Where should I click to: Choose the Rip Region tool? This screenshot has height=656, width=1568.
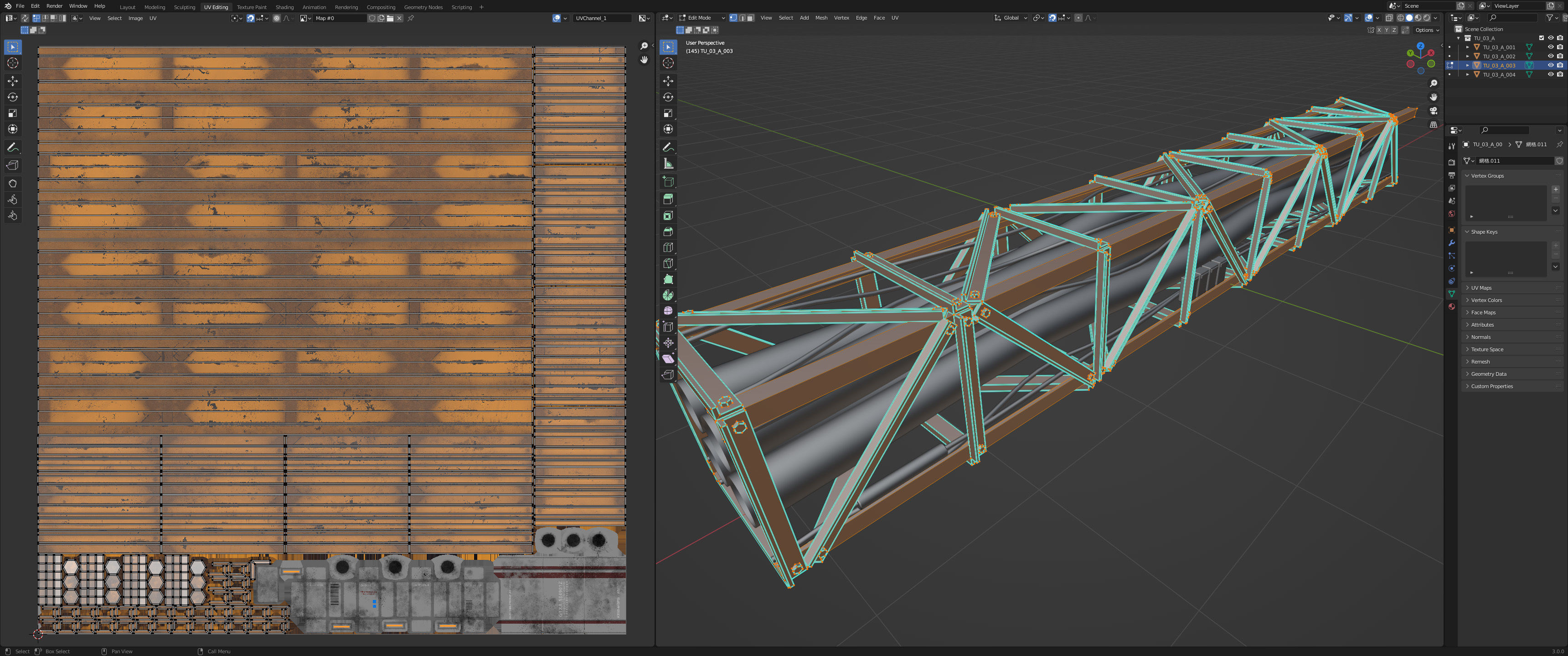[668, 375]
